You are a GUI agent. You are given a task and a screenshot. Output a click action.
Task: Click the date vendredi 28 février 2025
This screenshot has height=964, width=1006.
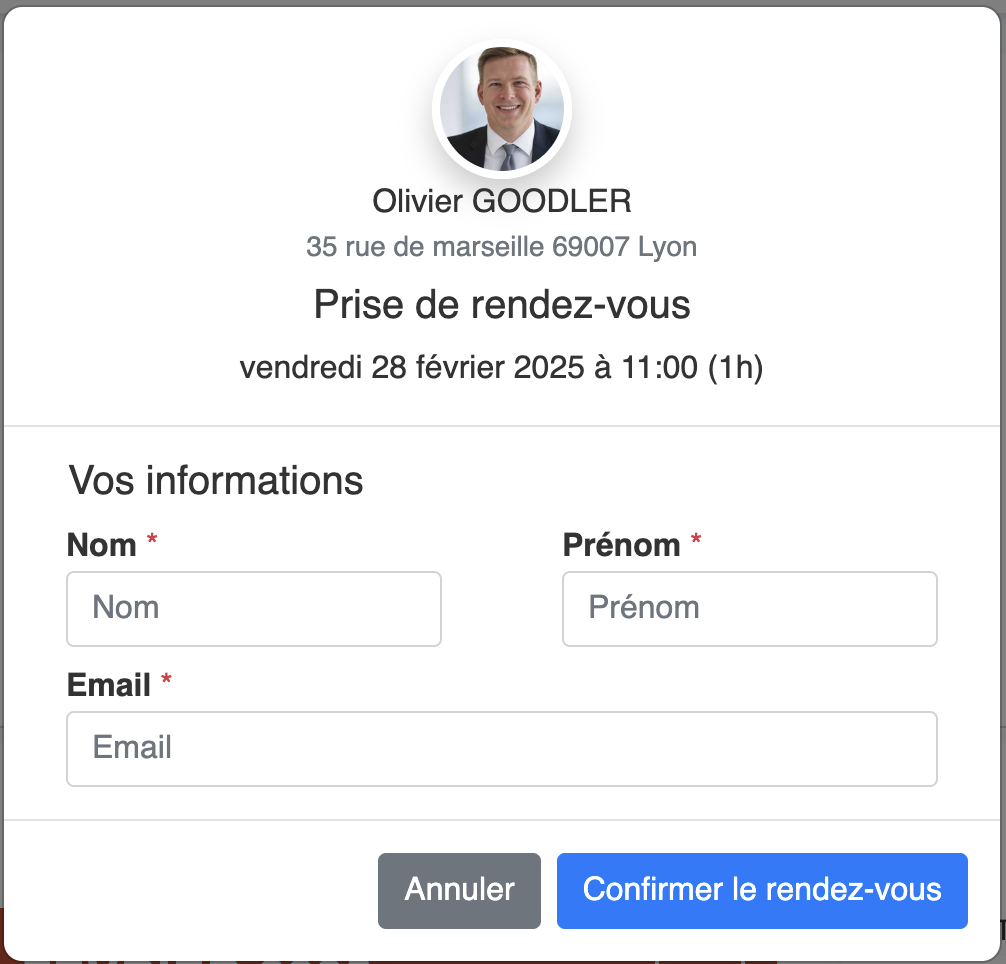[x=412, y=368]
